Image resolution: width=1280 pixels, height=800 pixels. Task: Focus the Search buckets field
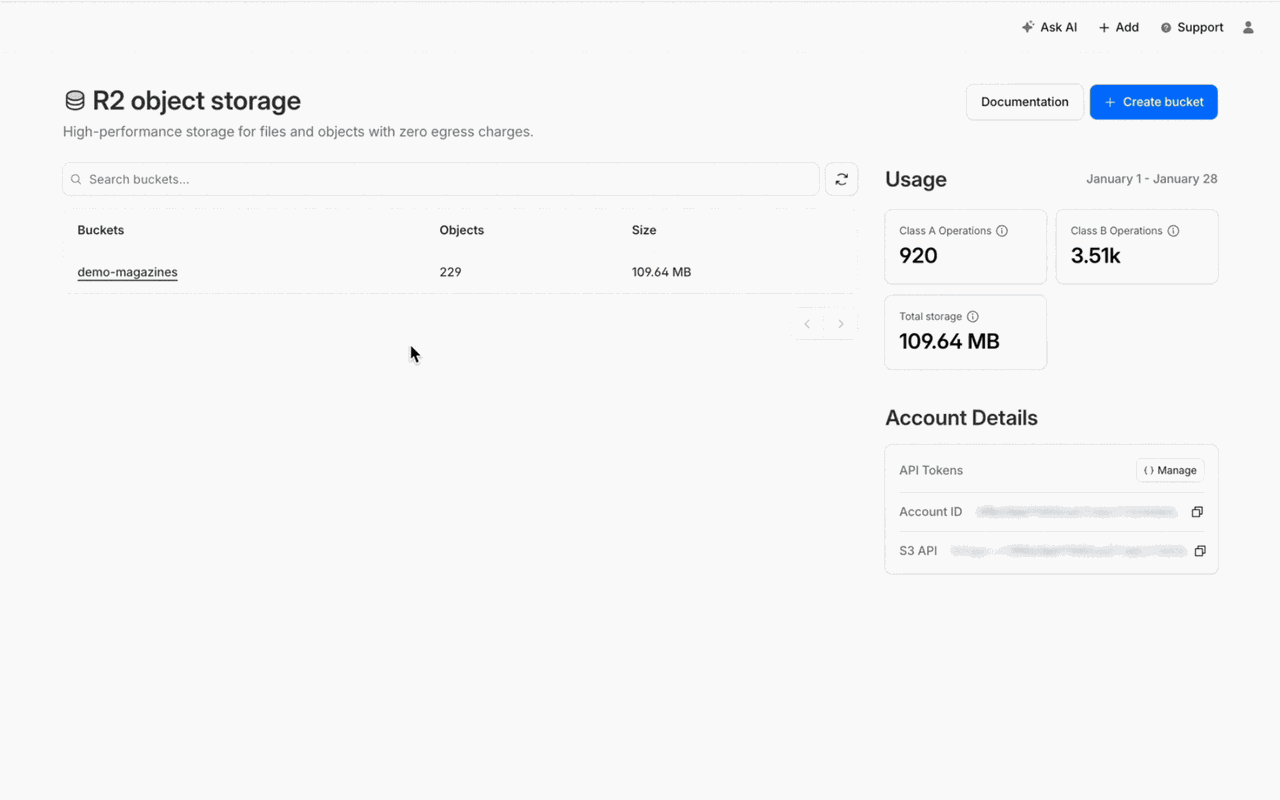[x=440, y=179]
